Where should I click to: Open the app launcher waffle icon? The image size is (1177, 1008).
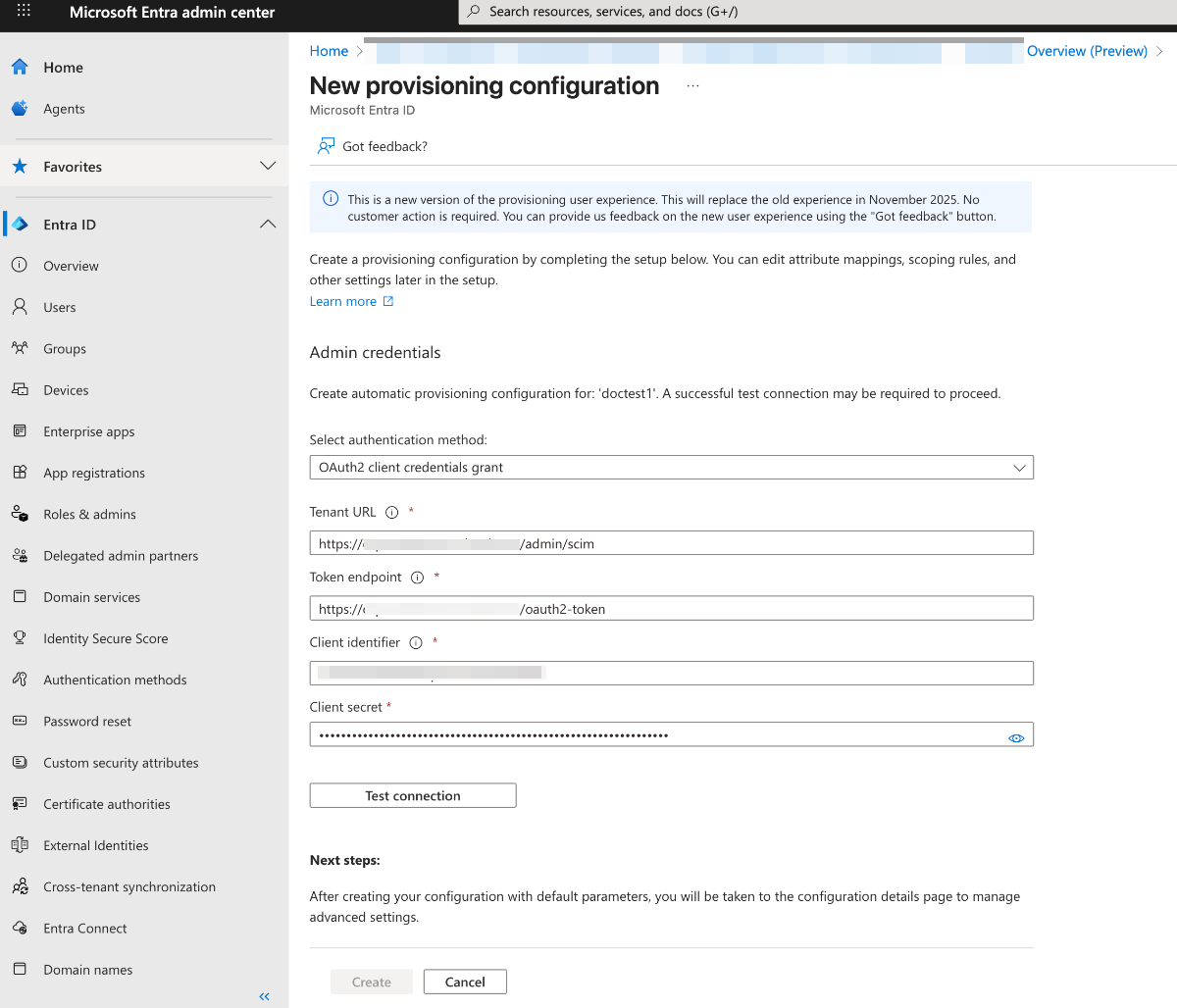[x=24, y=12]
